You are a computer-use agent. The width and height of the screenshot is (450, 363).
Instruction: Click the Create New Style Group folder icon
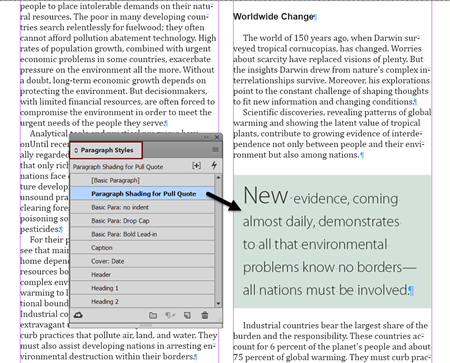coord(153,315)
